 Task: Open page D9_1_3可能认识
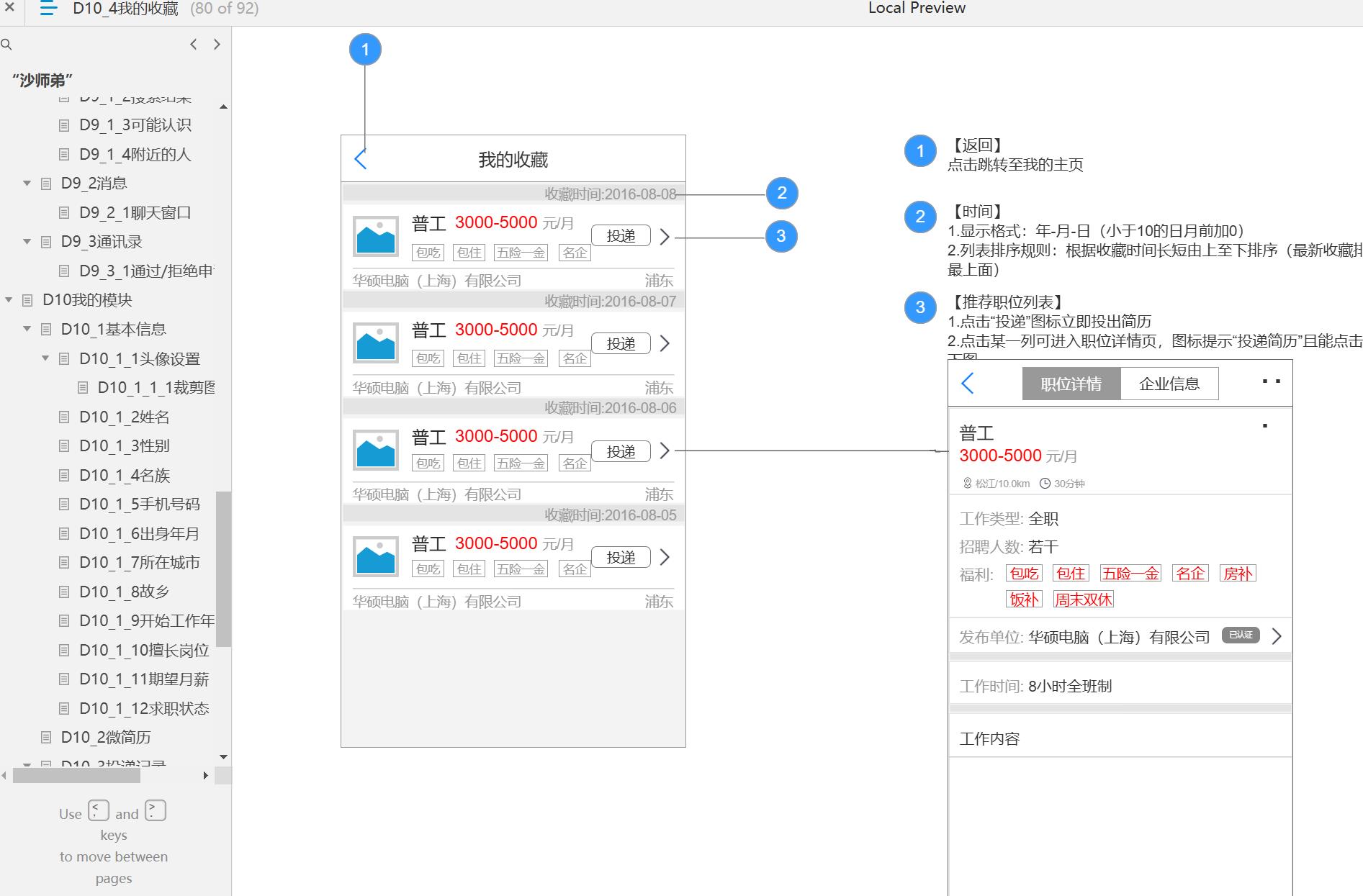[x=135, y=125]
